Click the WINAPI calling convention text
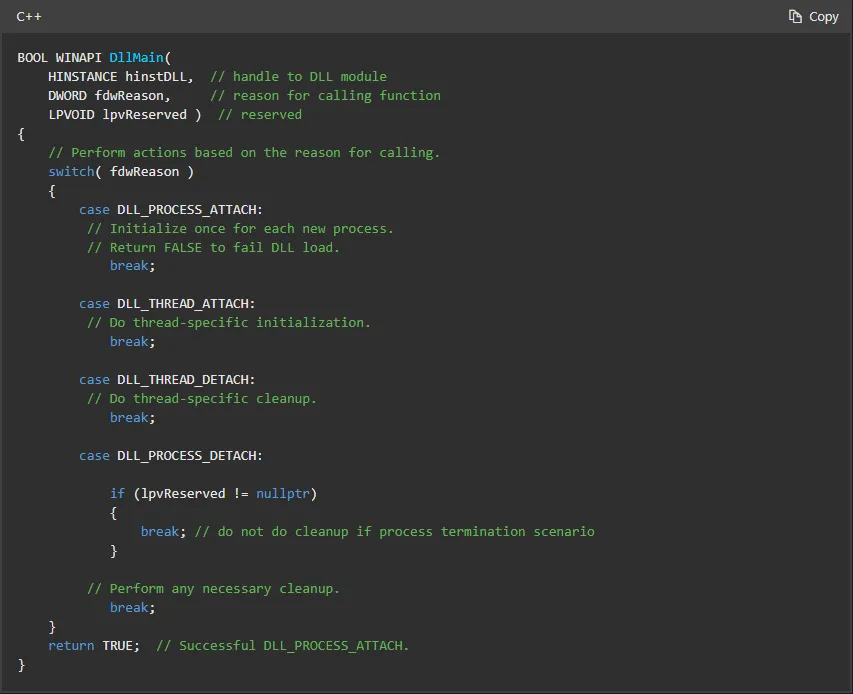 (78, 57)
